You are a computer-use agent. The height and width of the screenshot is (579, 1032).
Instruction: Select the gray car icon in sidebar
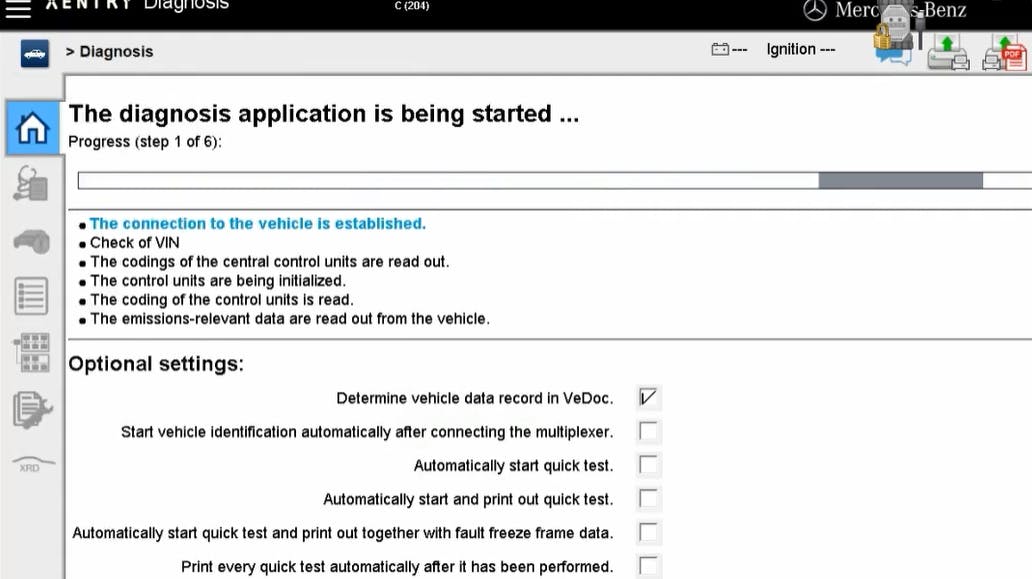pyautogui.click(x=31, y=241)
